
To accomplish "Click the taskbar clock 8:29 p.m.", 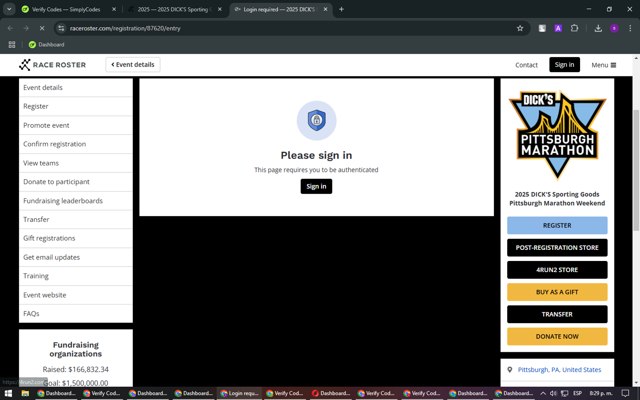I will 601,393.
